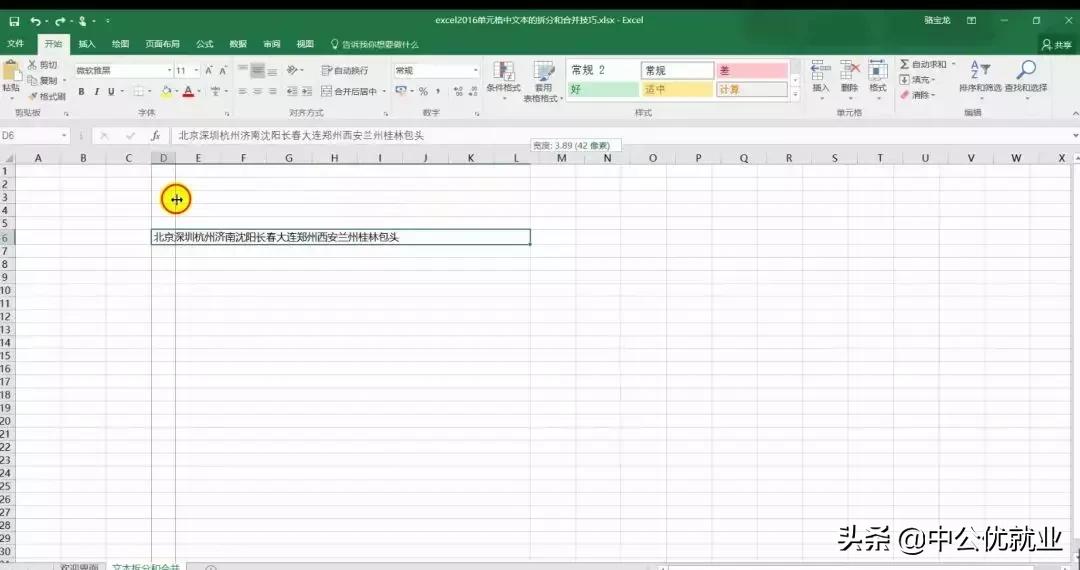Open the font name dropdown (微软雅黑)
Viewport: 1080px width, 570px height.
169,71
